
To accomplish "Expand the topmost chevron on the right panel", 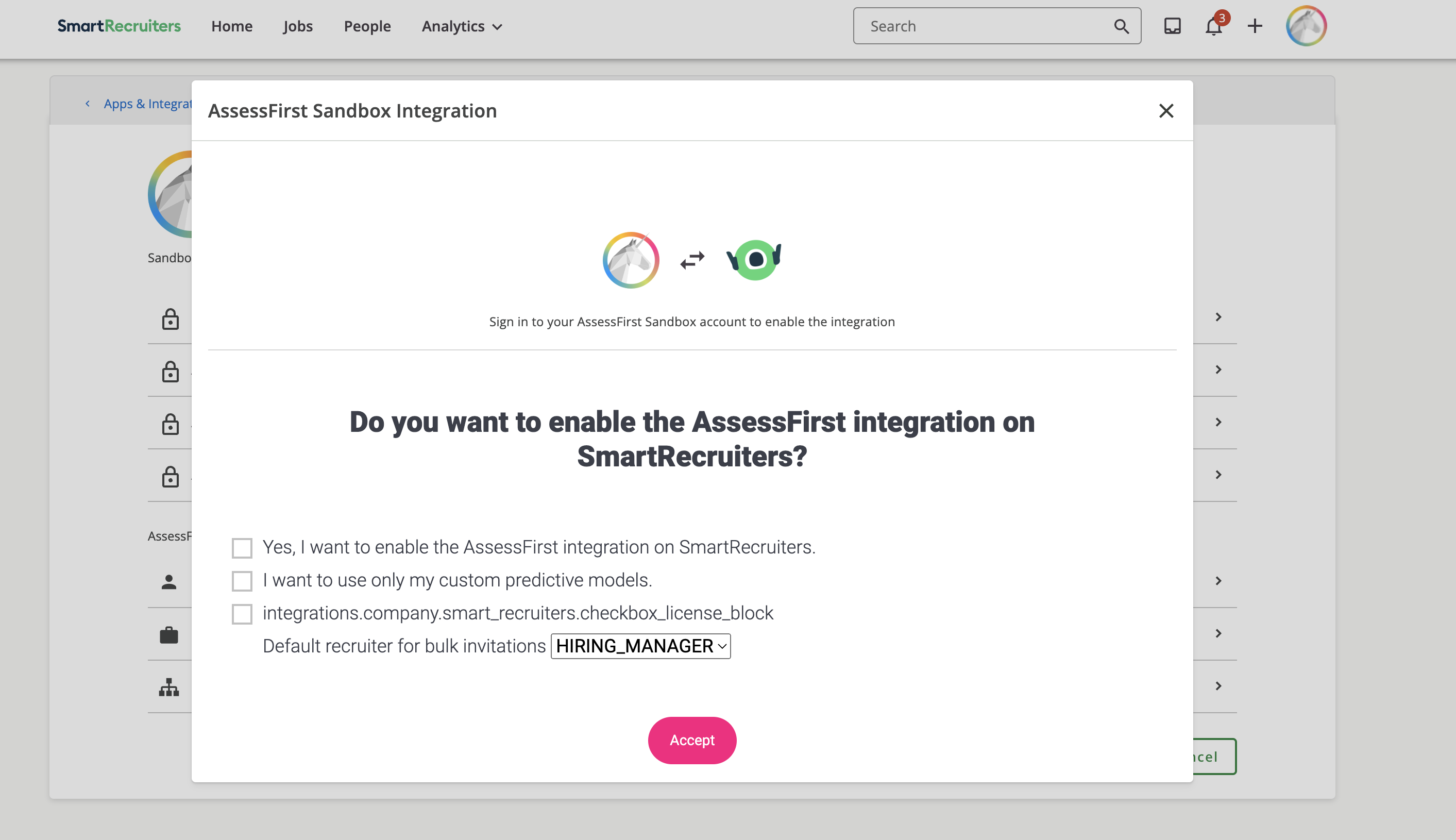I will [x=1218, y=317].
